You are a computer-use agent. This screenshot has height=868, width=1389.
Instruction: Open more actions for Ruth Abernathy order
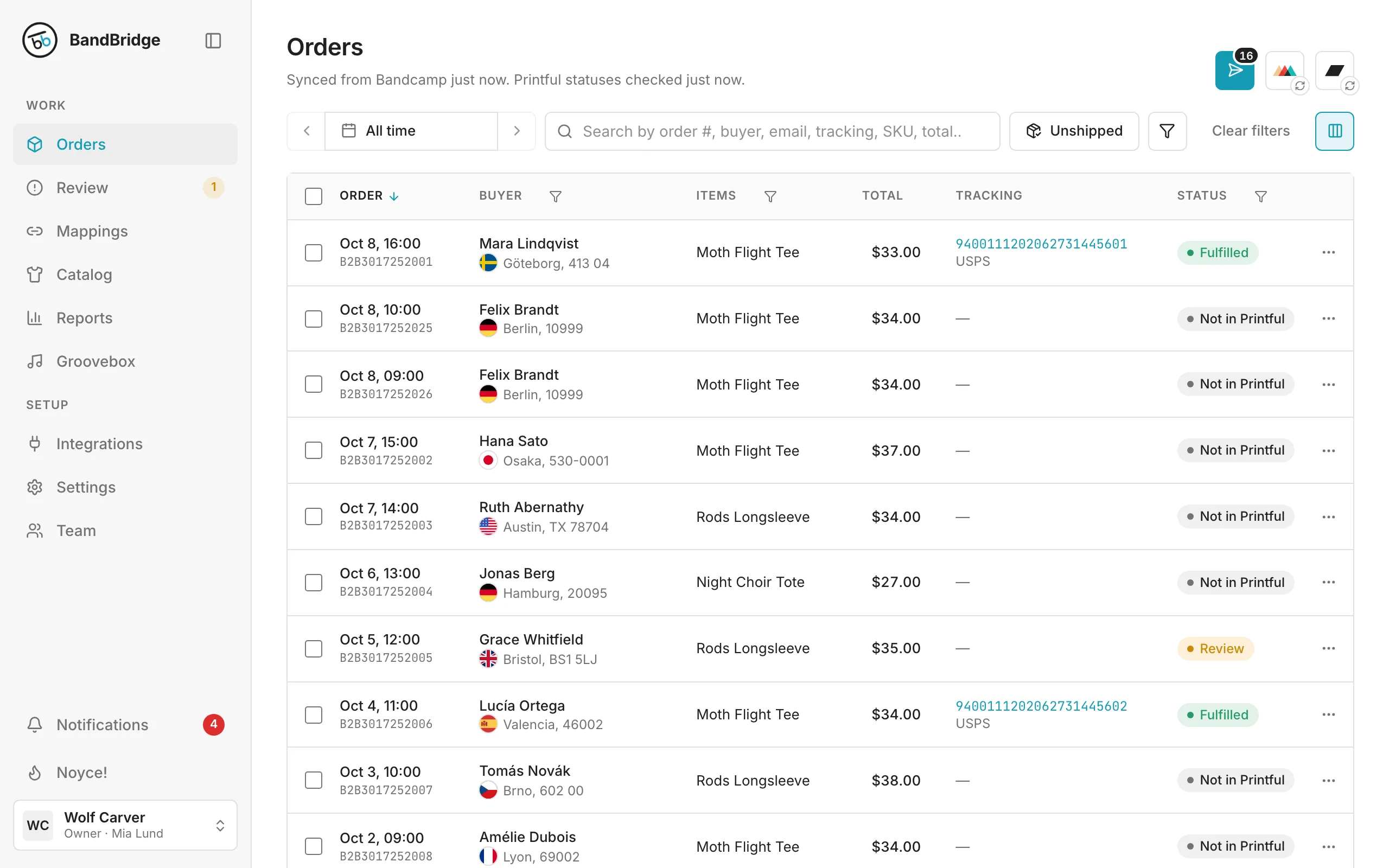click(1328, 516)
